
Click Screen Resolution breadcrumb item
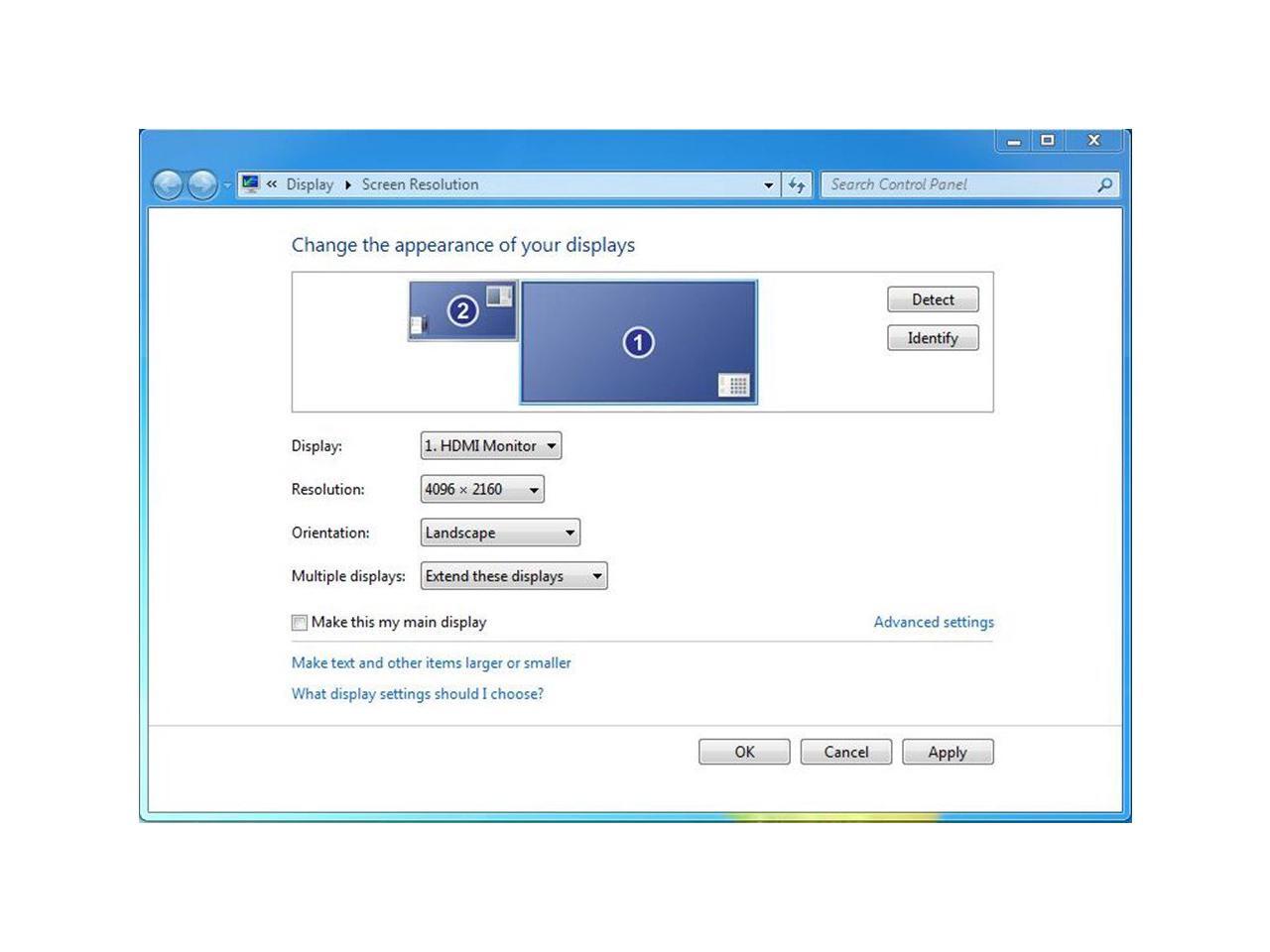[420, 184]
